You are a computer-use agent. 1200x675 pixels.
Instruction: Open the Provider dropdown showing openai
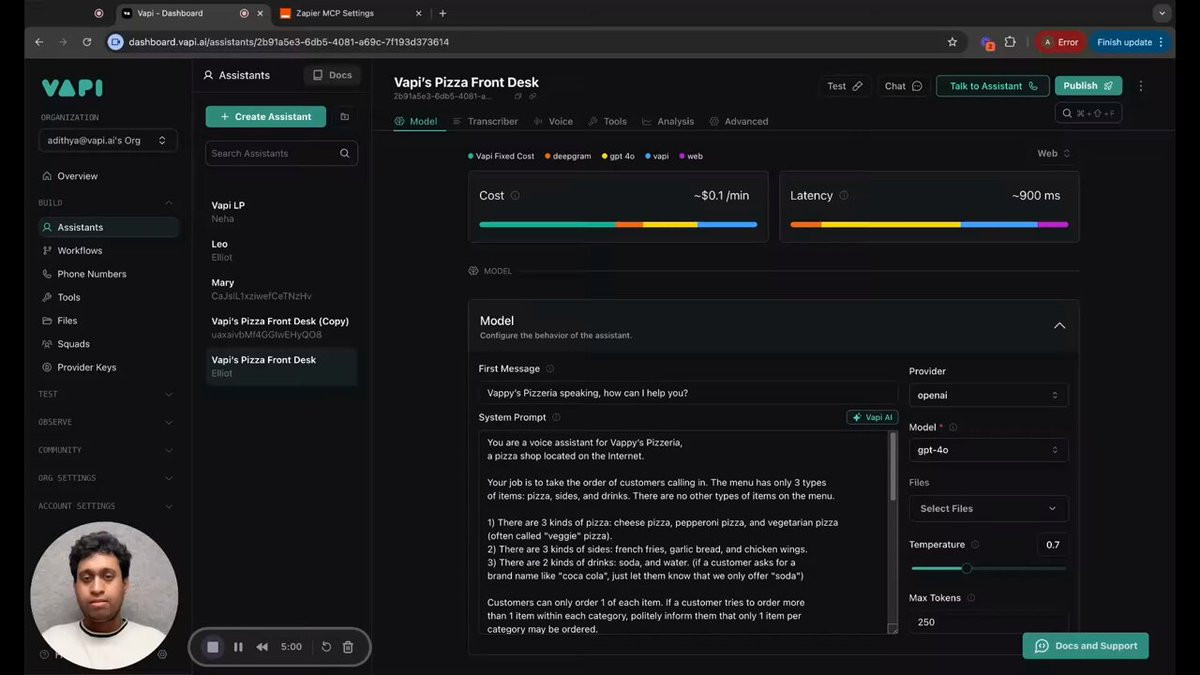click(x=988, y=395)
